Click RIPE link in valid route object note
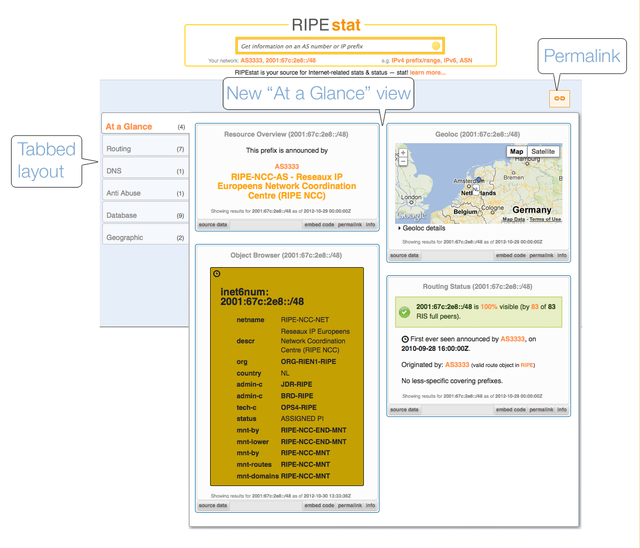Image resolution: width=640 pixels, height=548 pixels. [x=527, y=365]
